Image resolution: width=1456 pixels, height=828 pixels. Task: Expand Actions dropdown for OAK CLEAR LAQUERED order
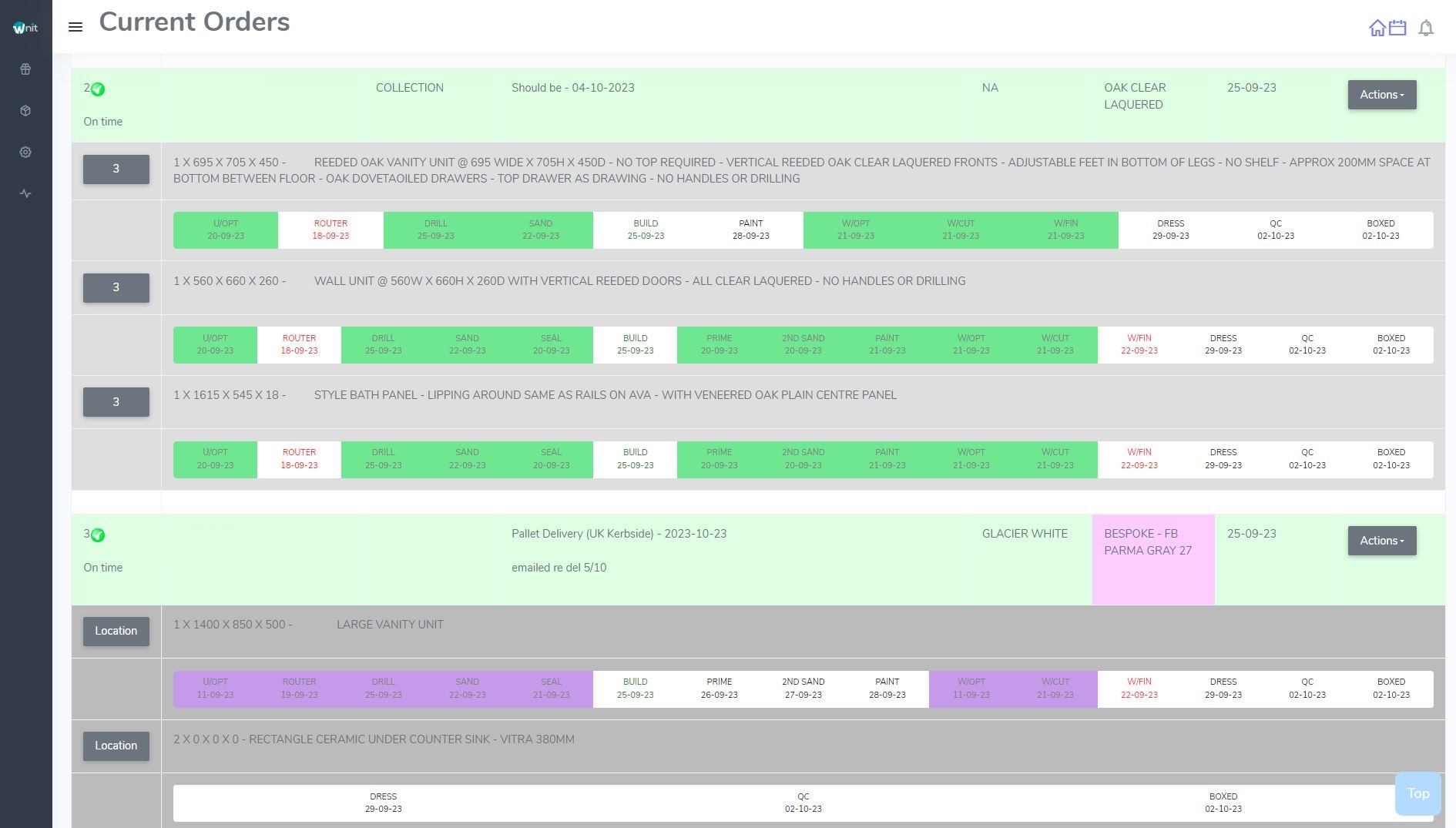1381,95
